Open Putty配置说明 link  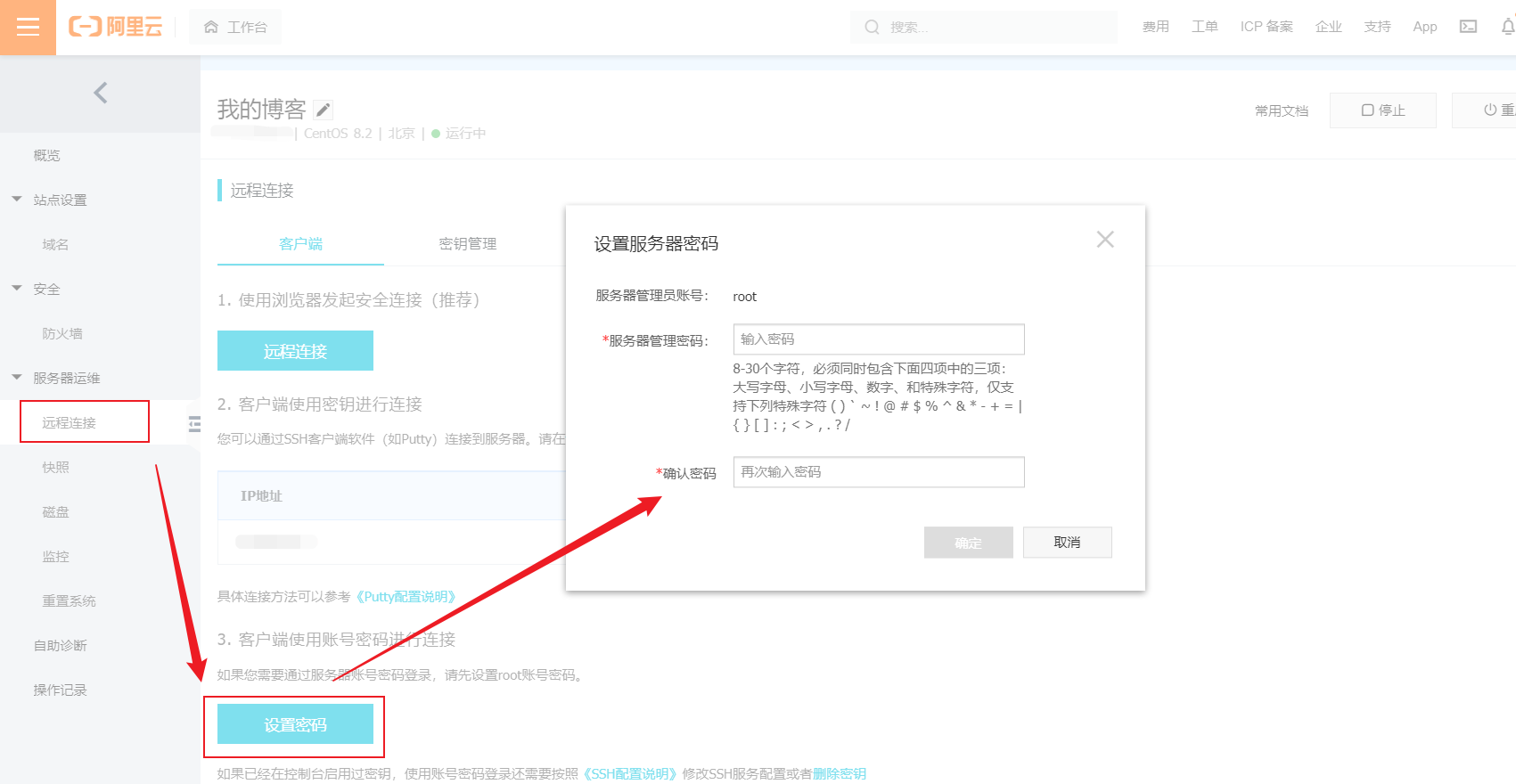point(406,596)
